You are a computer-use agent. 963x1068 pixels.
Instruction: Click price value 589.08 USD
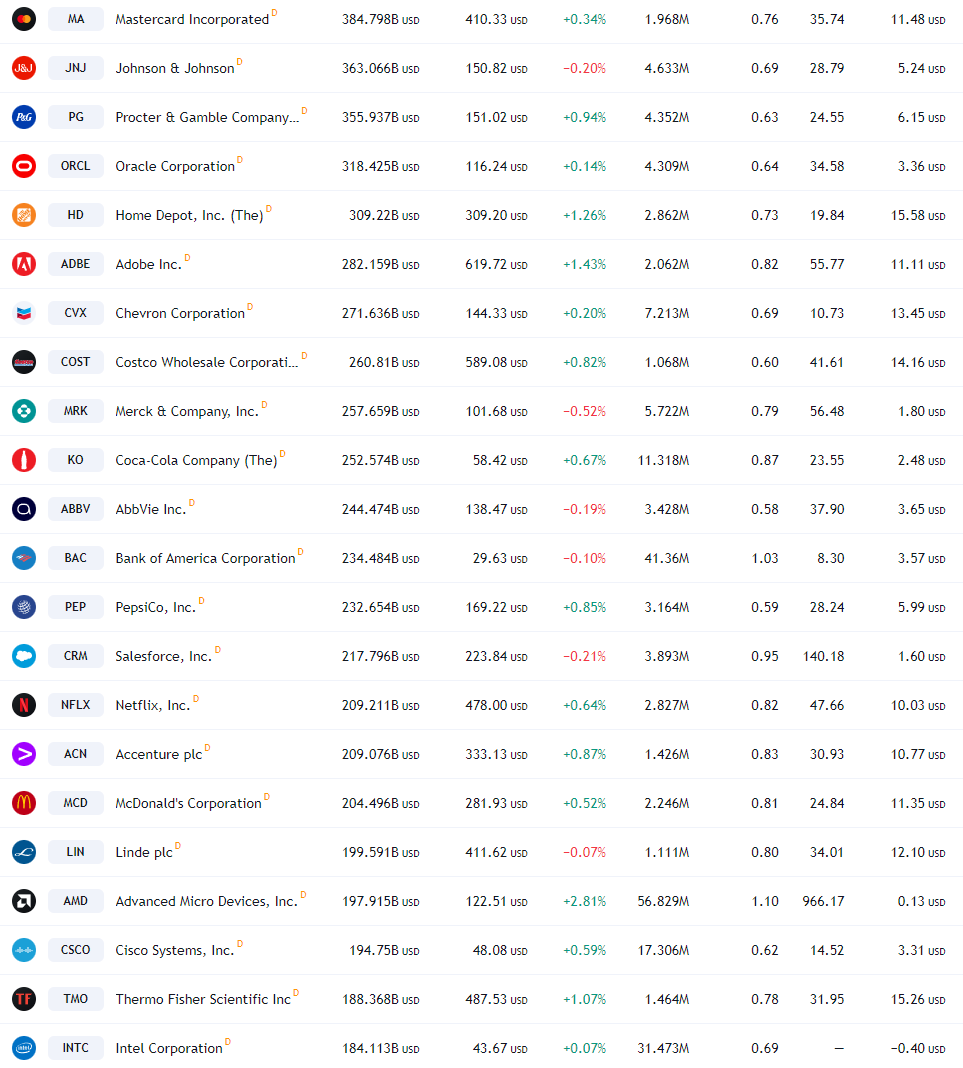496,363
